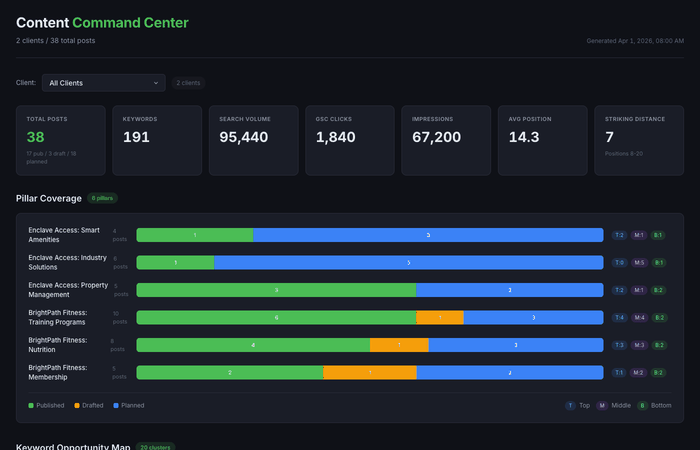Screen dimensions: 700x450
Task: Click B:1 badge in Industry Solutions row
Action: coord(659,262)
